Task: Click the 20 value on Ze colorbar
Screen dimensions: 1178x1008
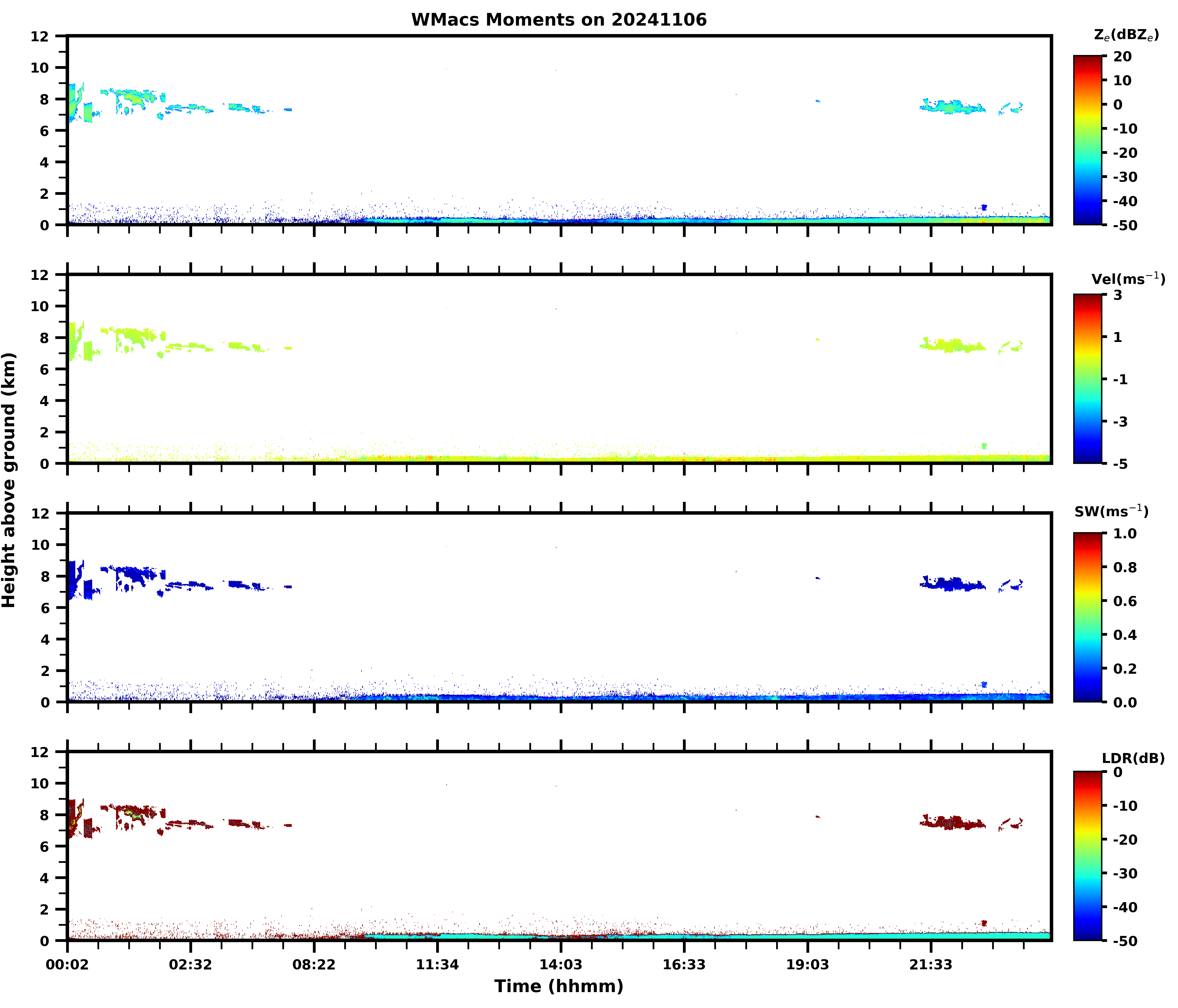Action: pyautogui.click(x=1122, y=56)
